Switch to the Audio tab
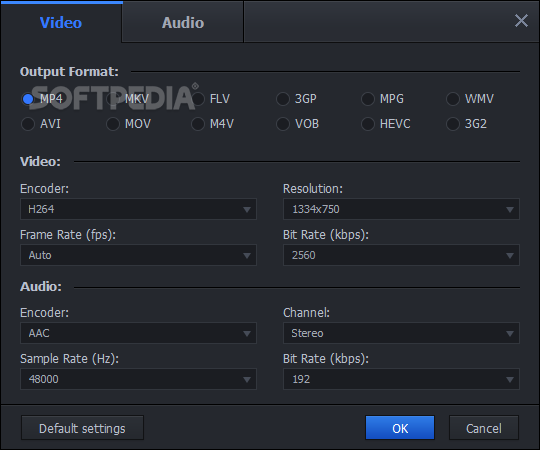The height and width of the screenshot is (450, 540). [x=183, y=22]
